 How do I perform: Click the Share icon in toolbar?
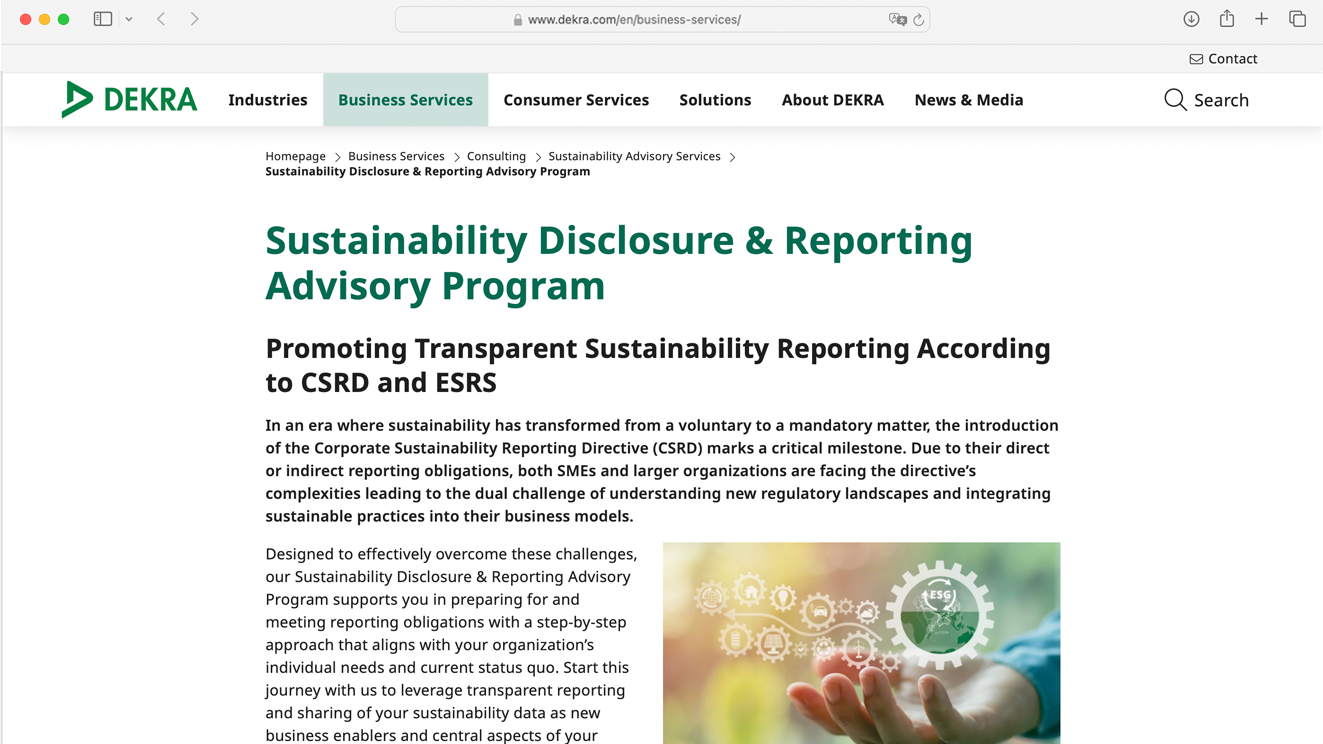1226,18
